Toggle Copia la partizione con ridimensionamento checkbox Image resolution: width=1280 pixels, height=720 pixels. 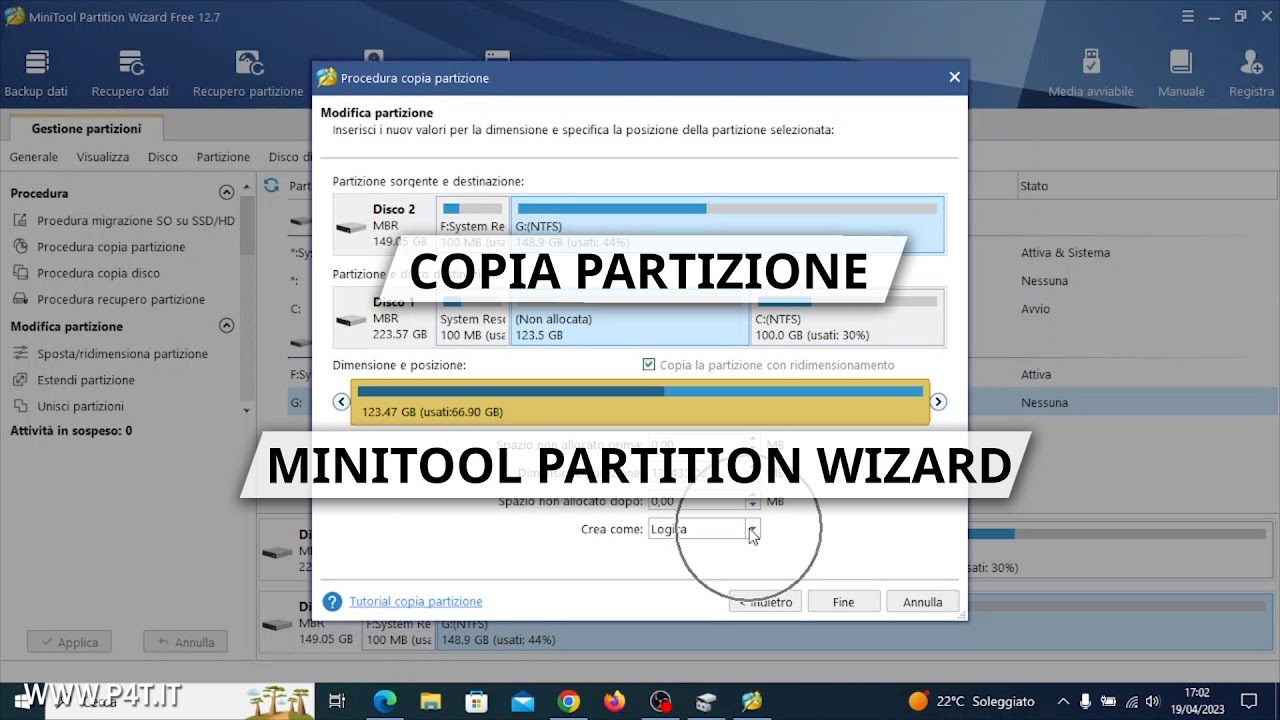click(649, 365)
